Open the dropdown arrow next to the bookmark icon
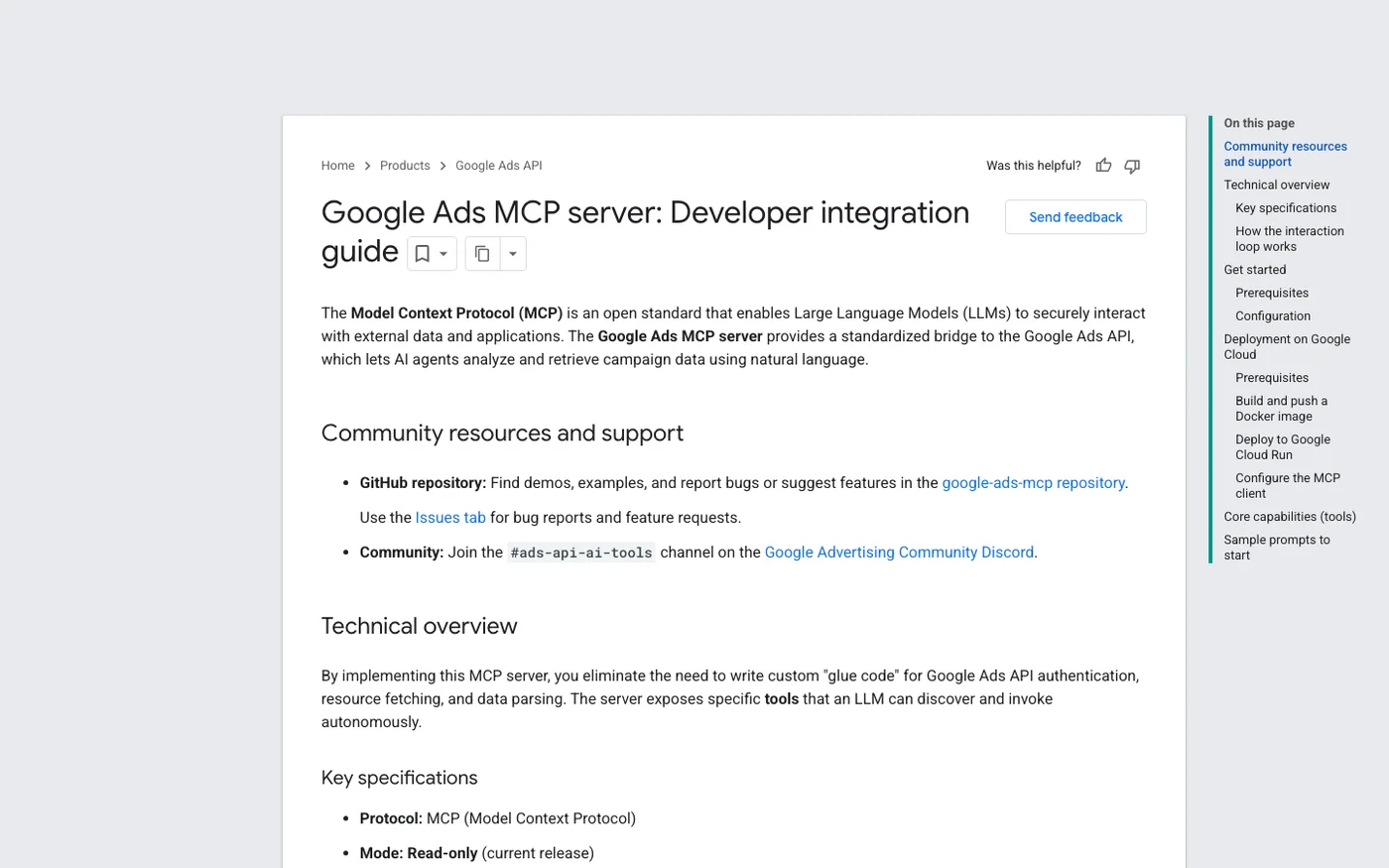Image resolution: width=1389 pixels, height=868 pixels. (443, 254)
